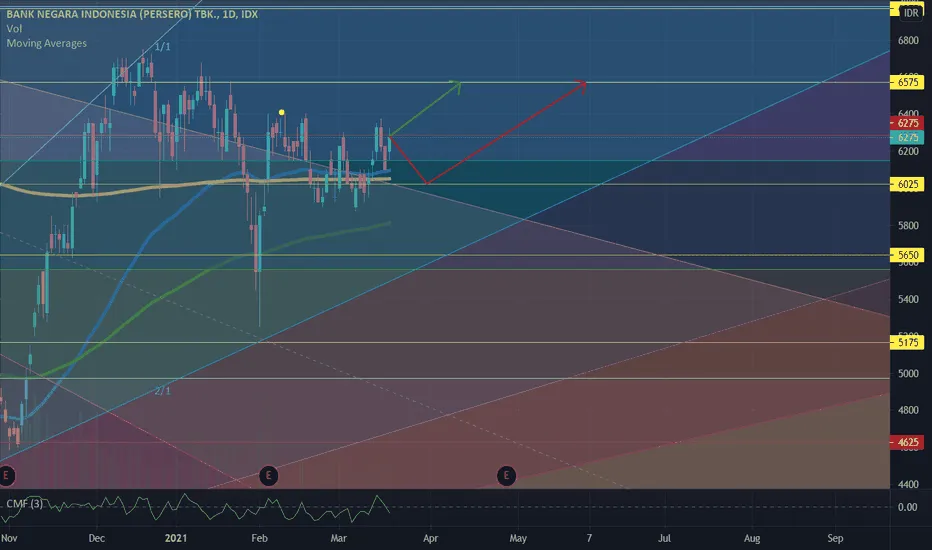The height and width of the screenshot is (550, 932).
Task: Open the Moving Averages indicator legend
Action: coord(46,44)
